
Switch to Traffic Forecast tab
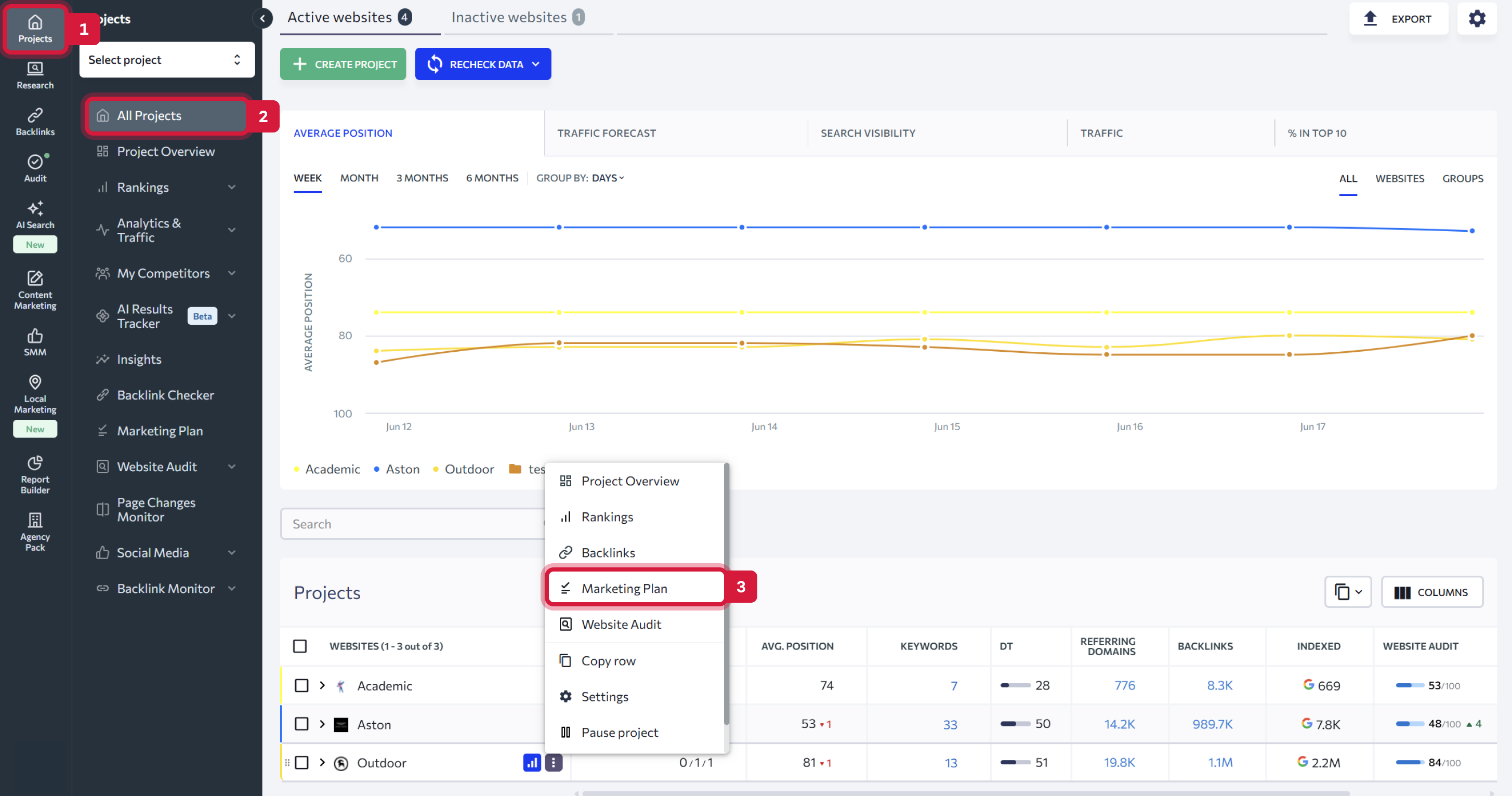[607, 133]
